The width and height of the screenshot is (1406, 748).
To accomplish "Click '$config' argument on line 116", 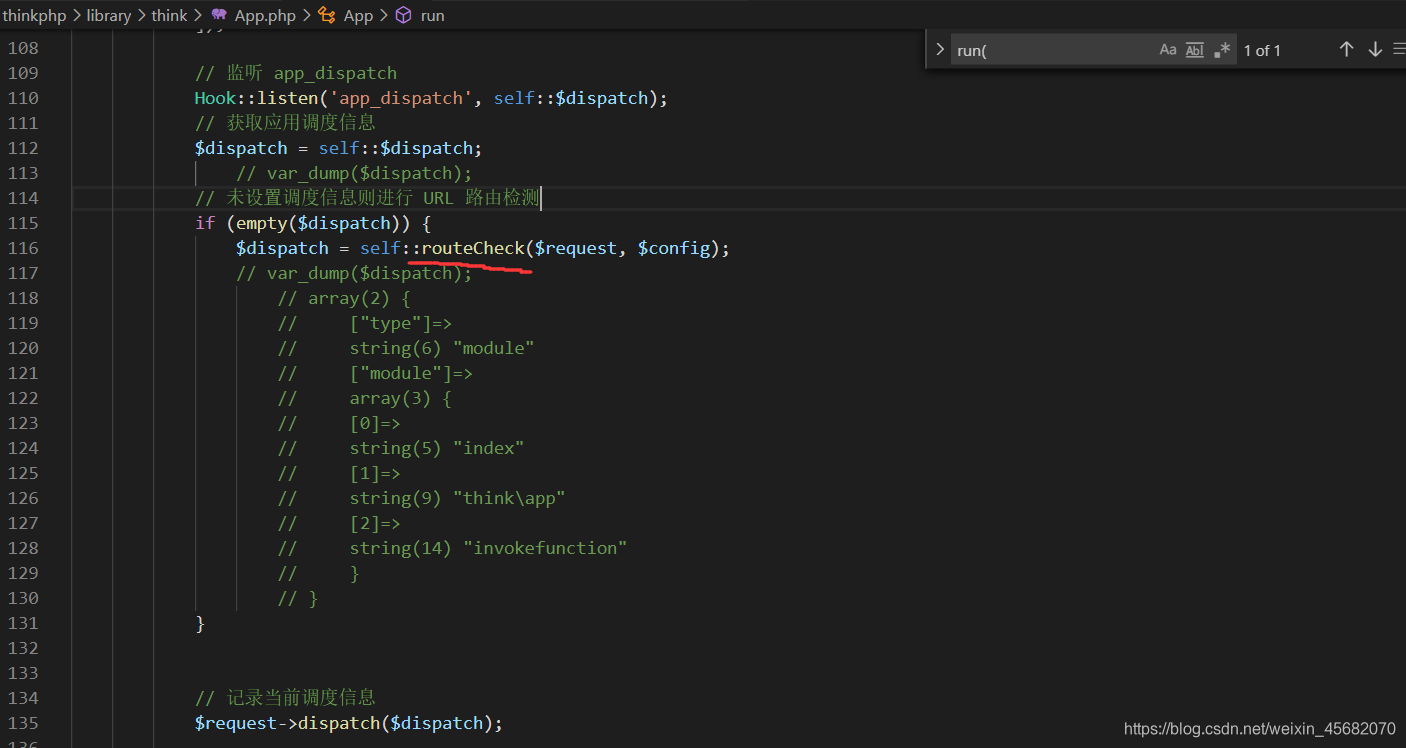I will pyautogui.click(x=674, y=248).
